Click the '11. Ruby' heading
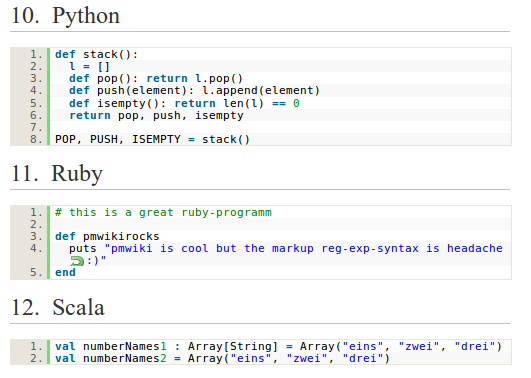 click(57, 173)
